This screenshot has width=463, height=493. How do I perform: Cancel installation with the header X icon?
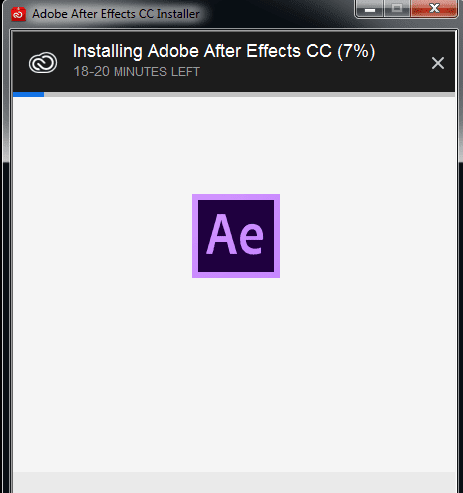click(438, 63)
